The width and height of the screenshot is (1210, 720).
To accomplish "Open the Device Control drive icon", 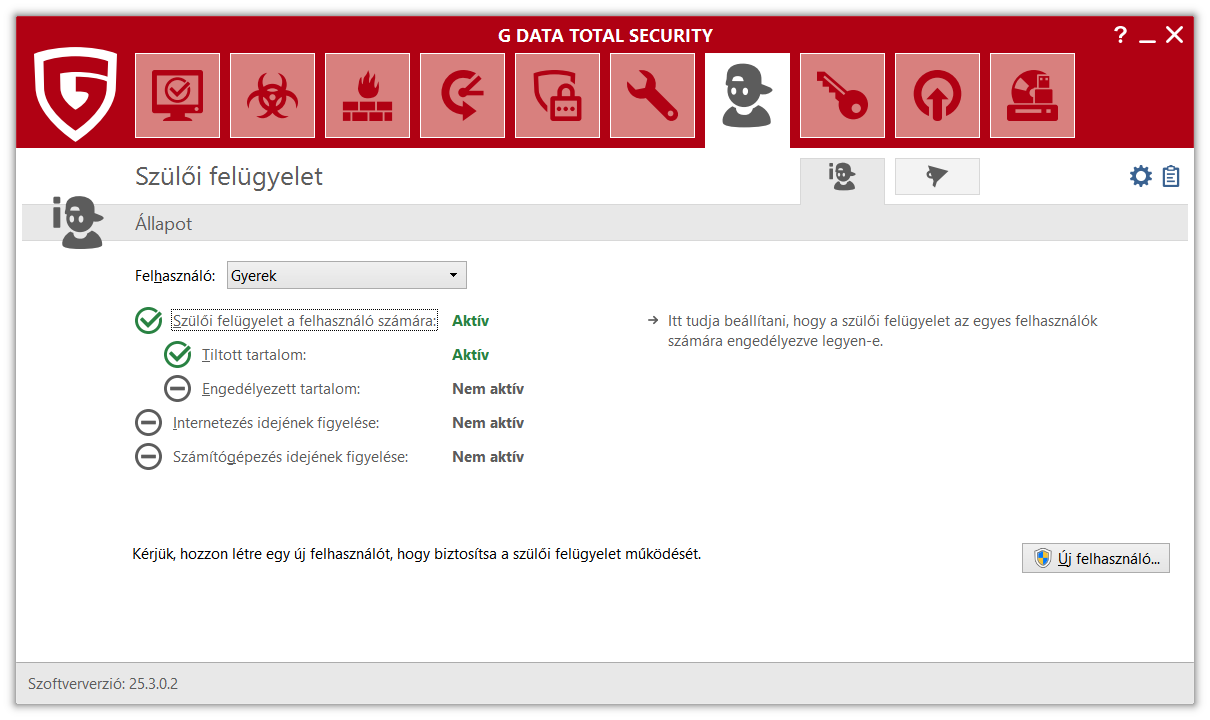I will pos(1032,95).
